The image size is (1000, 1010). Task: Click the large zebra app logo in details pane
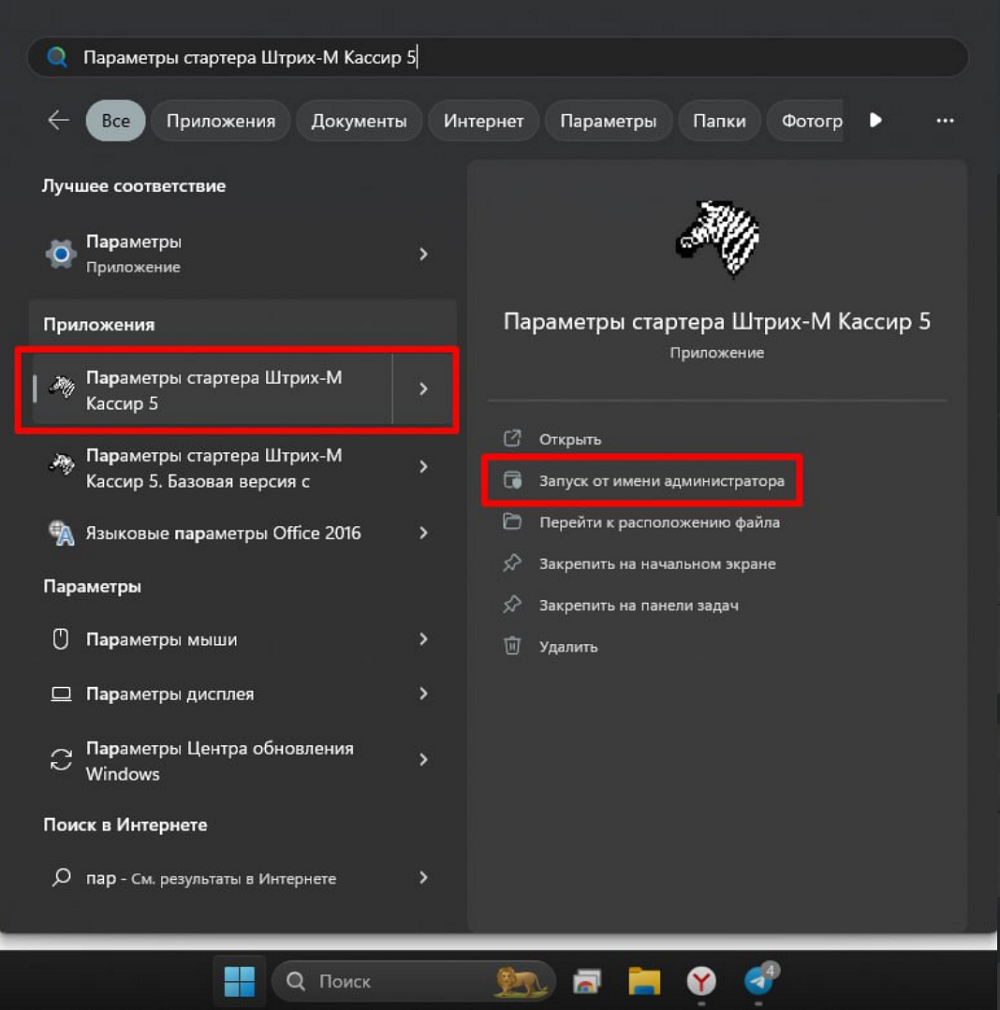tap(717, 239)
